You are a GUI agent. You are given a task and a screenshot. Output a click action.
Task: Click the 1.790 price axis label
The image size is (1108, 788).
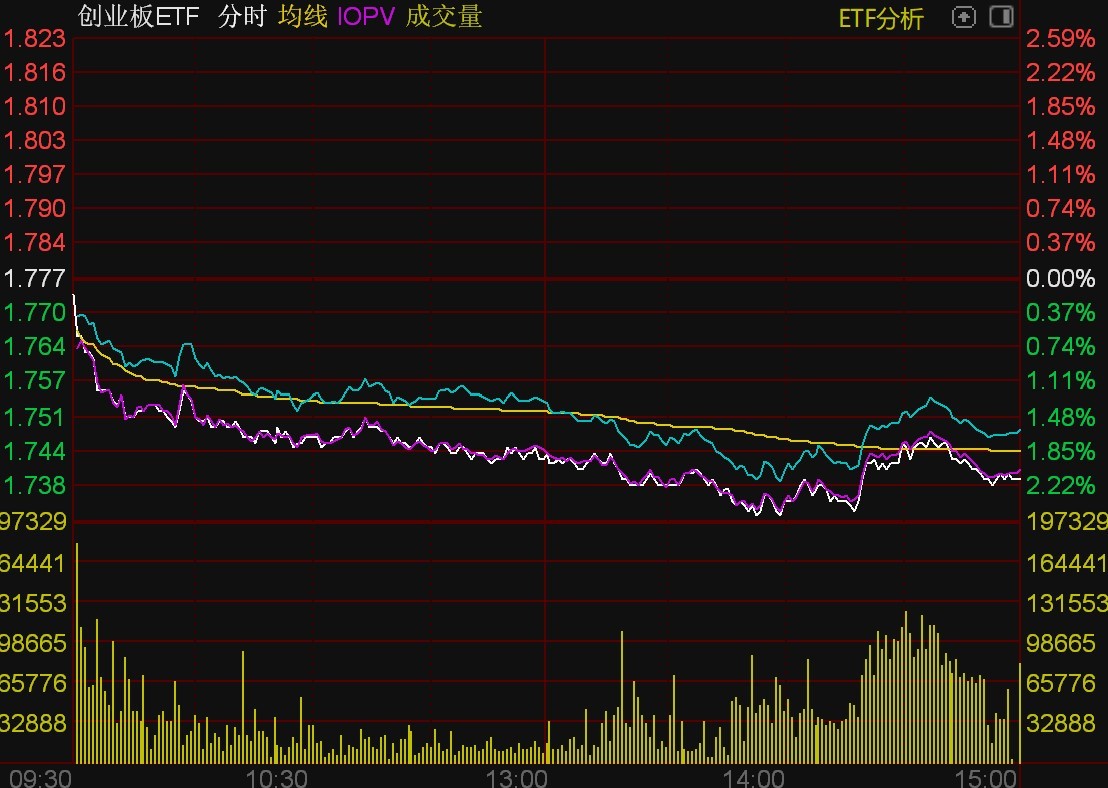point(34,208)
